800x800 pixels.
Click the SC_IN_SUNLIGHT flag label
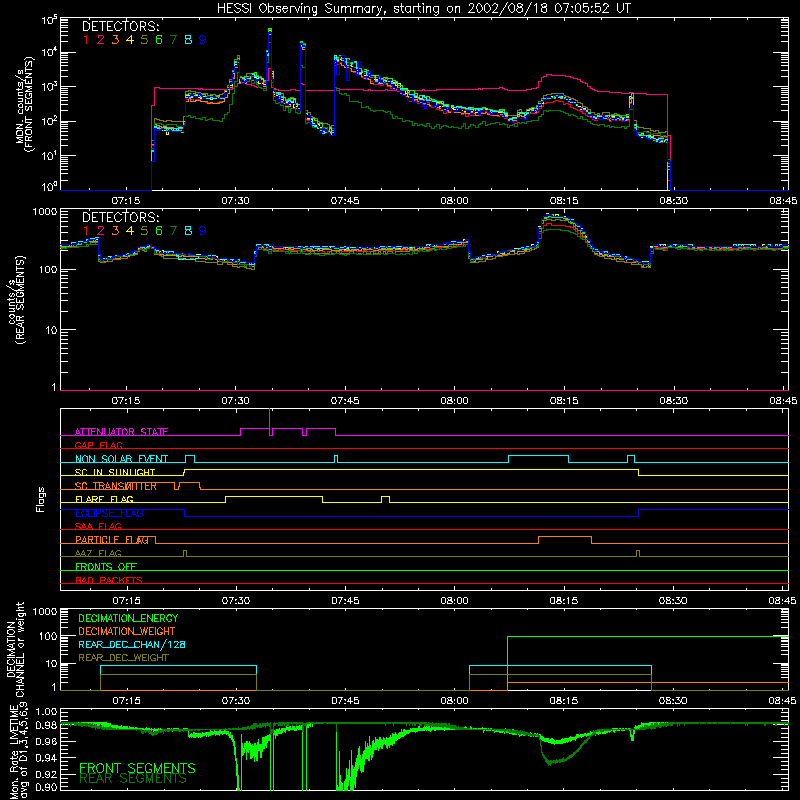pyautogui.click(x=115, y=472)
